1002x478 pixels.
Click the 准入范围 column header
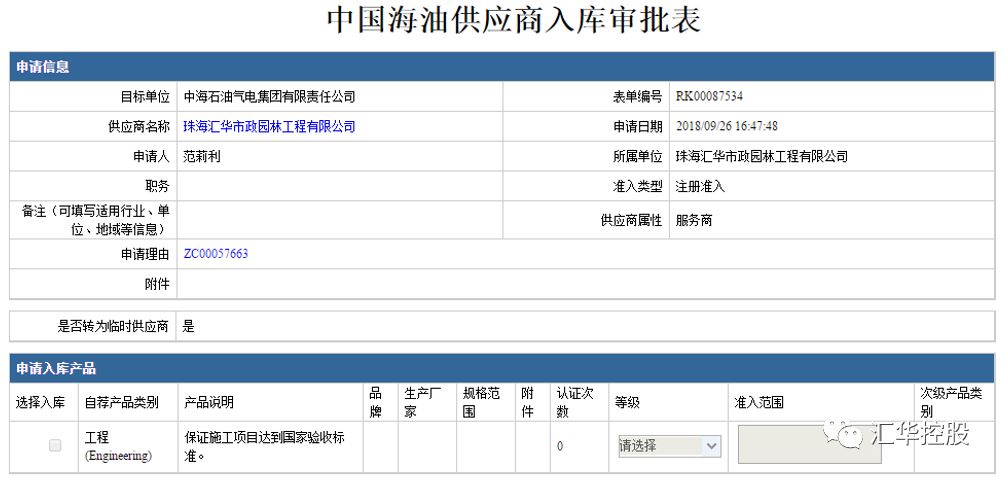click(x=759, y=403)
